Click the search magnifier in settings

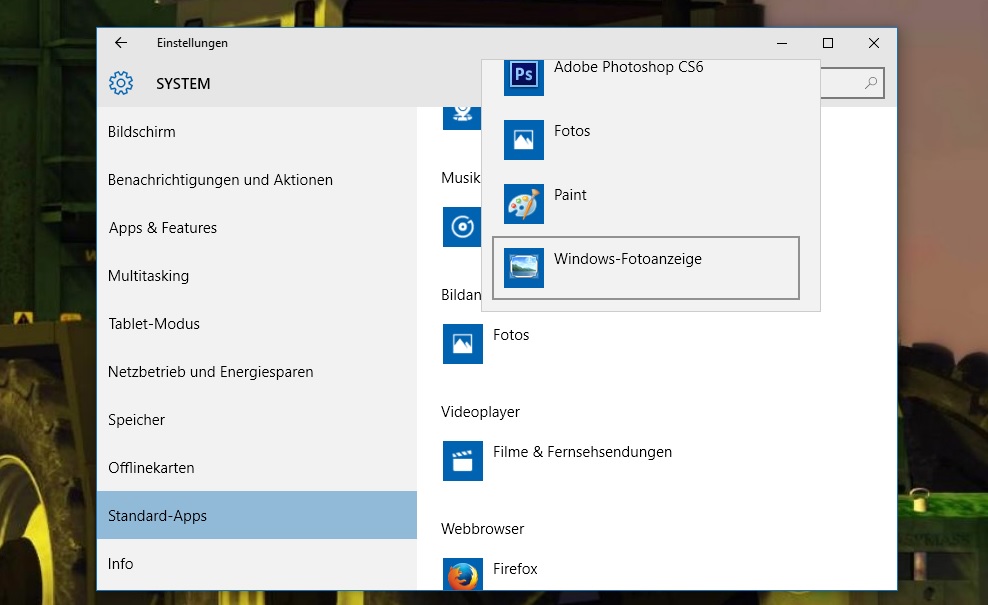coord(871,84)
